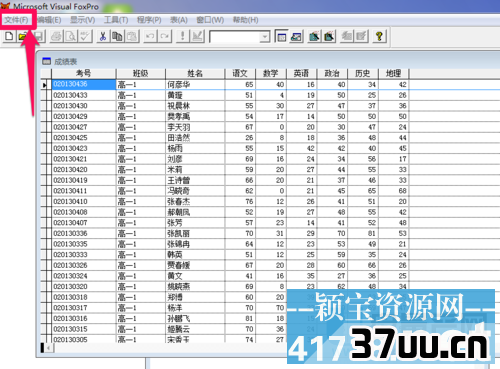500x369 pixels.
Task: Click the Undo toolbar icon
Action: [x=150, y=36]
